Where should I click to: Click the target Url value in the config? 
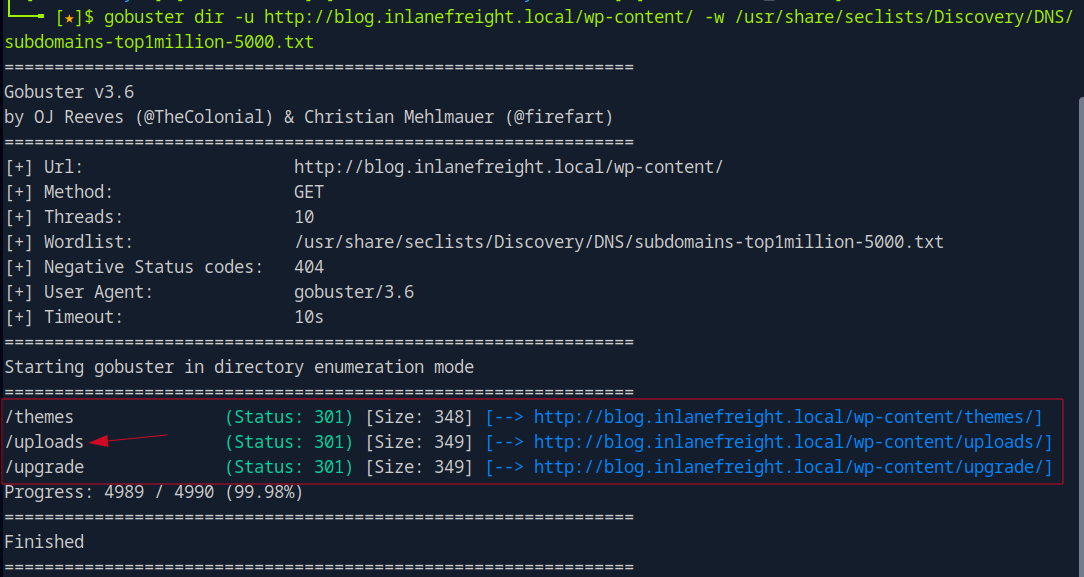[508, 167]
